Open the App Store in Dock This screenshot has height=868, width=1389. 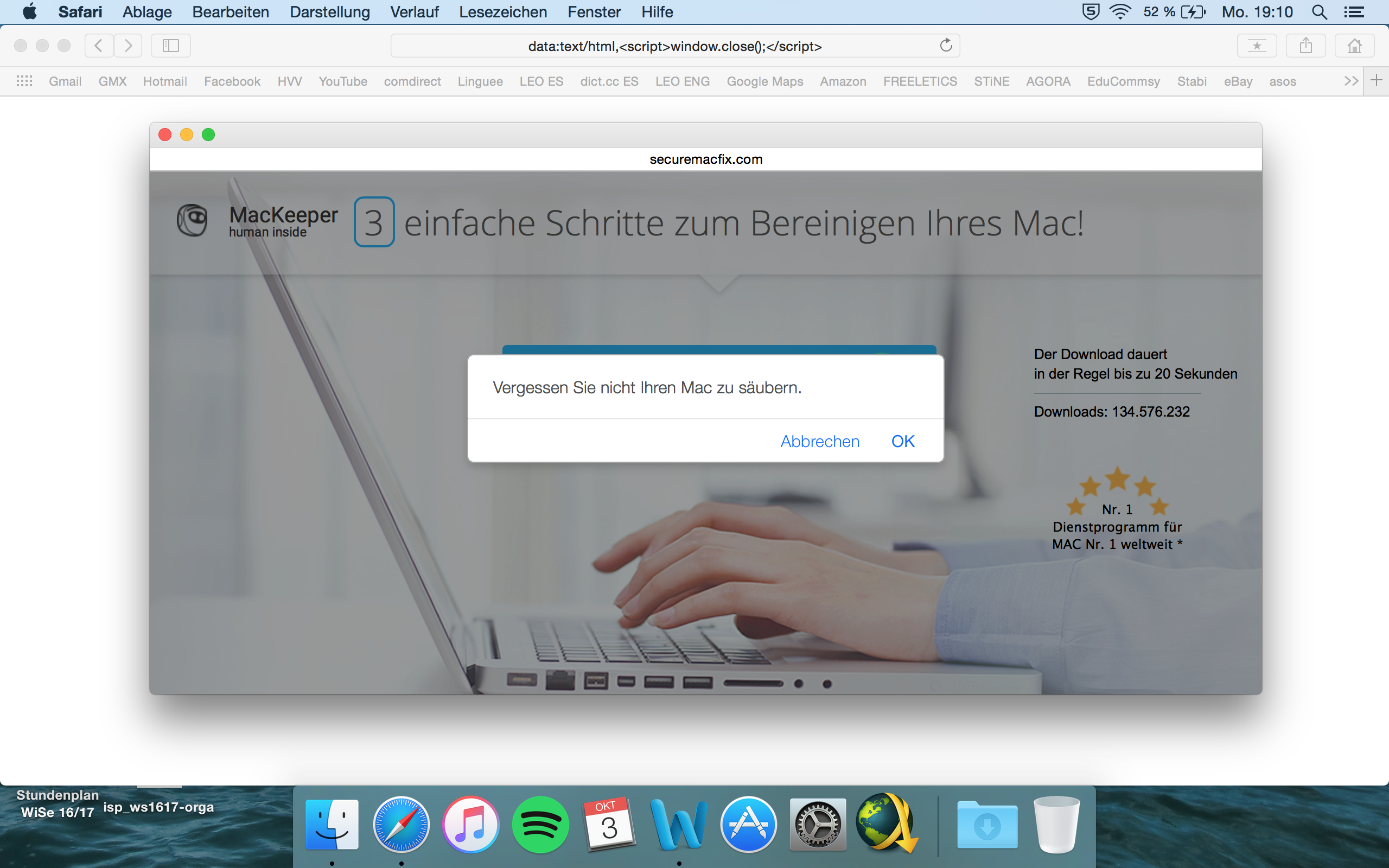[748, 825]
